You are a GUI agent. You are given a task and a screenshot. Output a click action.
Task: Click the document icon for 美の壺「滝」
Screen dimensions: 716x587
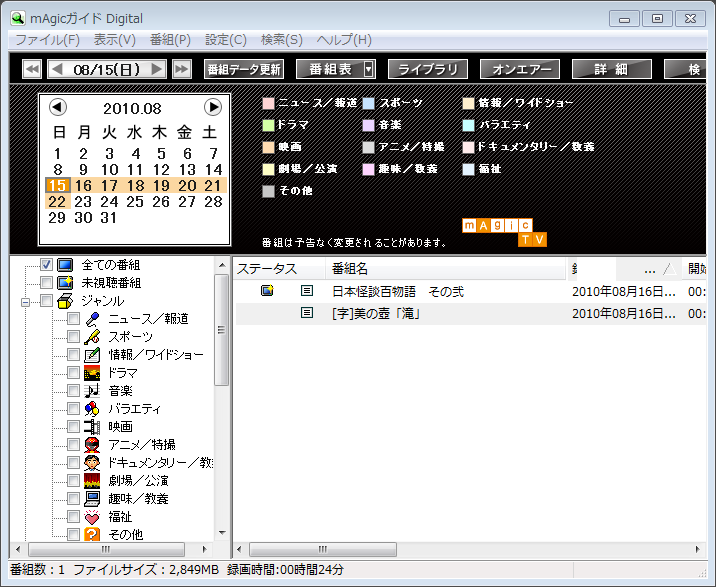[x=307, y=313]
